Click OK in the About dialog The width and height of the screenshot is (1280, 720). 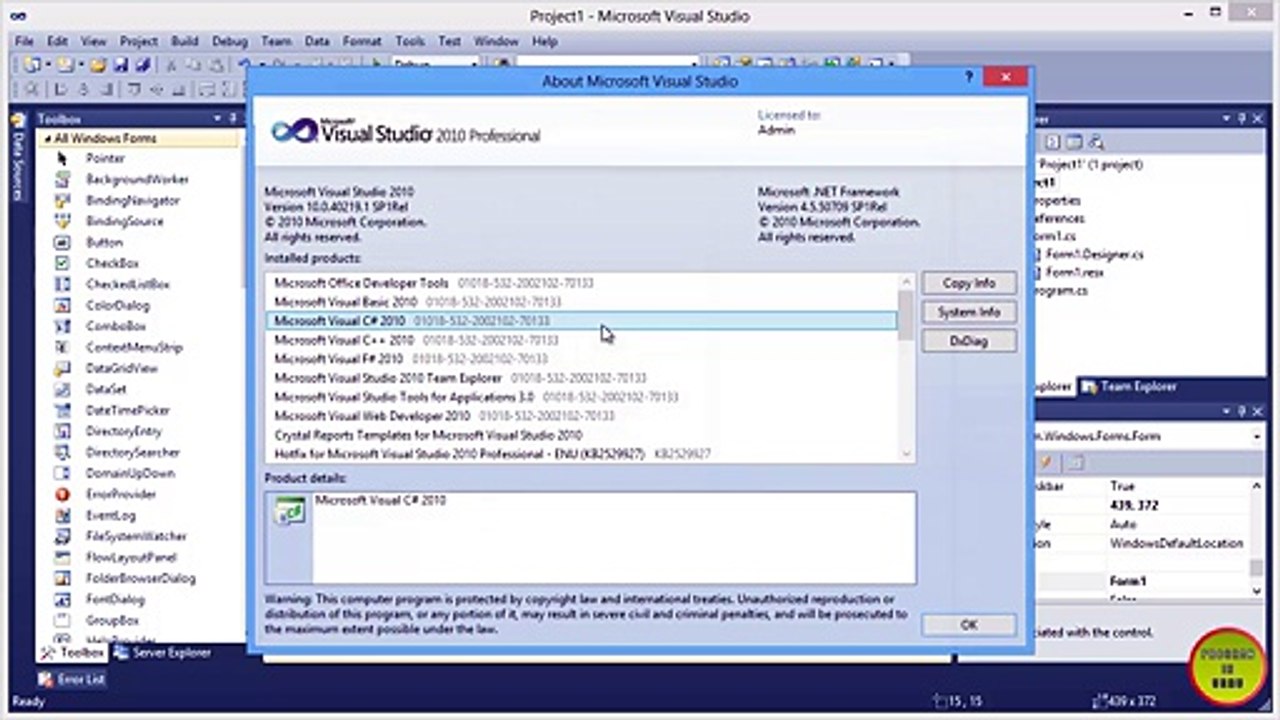969,624
